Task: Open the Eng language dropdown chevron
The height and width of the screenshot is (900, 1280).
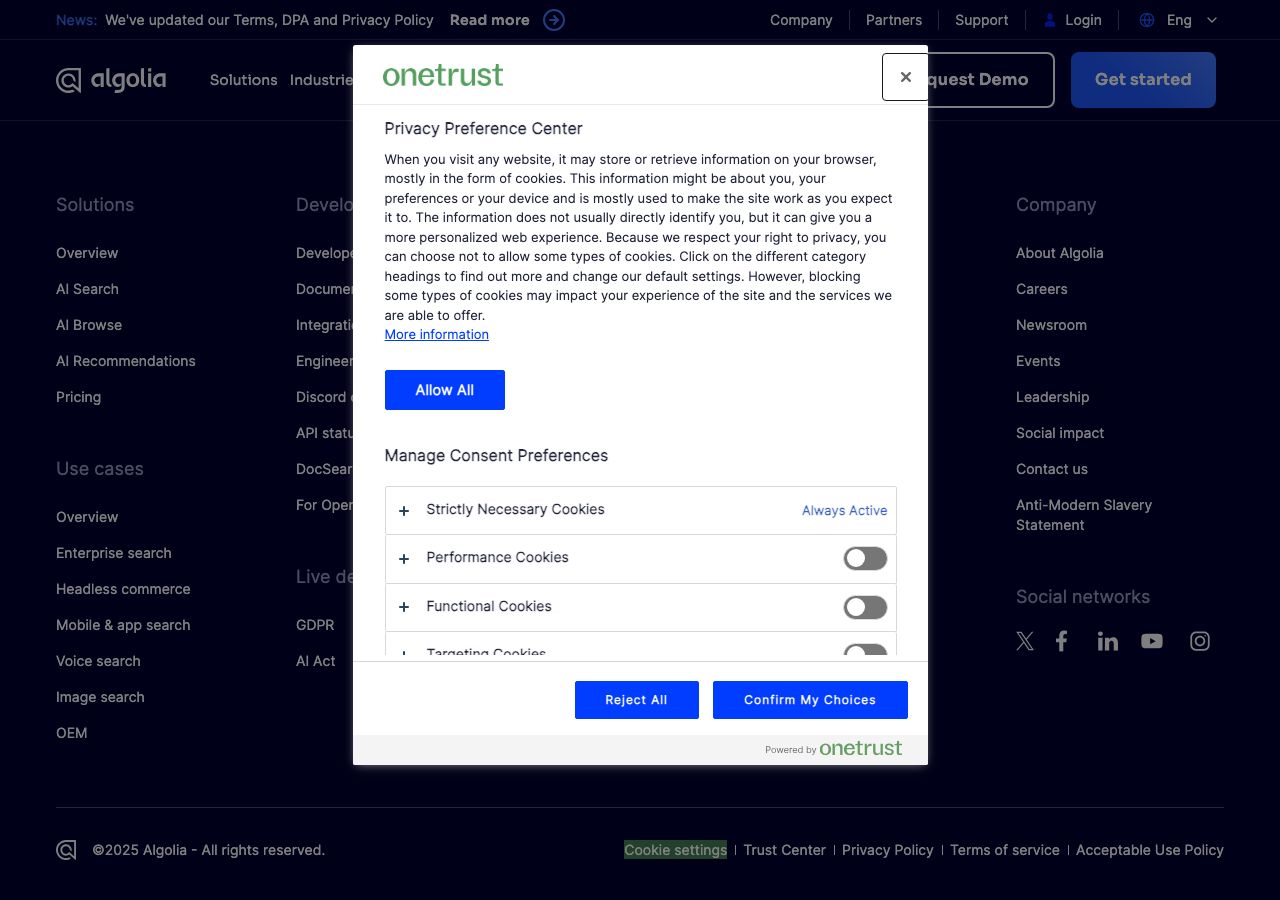Action: point(1212,20)
